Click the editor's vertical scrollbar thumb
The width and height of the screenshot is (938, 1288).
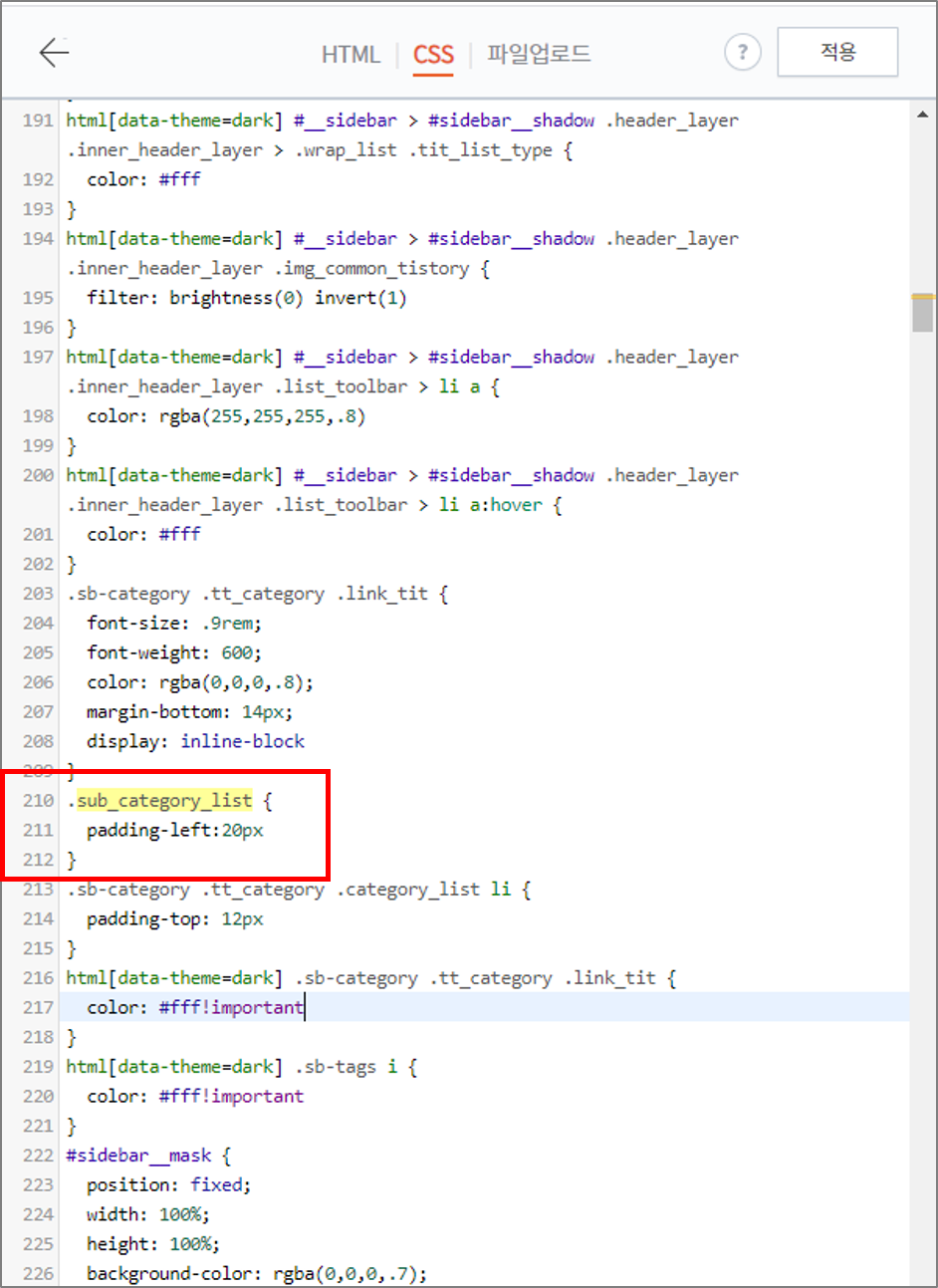coord(922,313)
